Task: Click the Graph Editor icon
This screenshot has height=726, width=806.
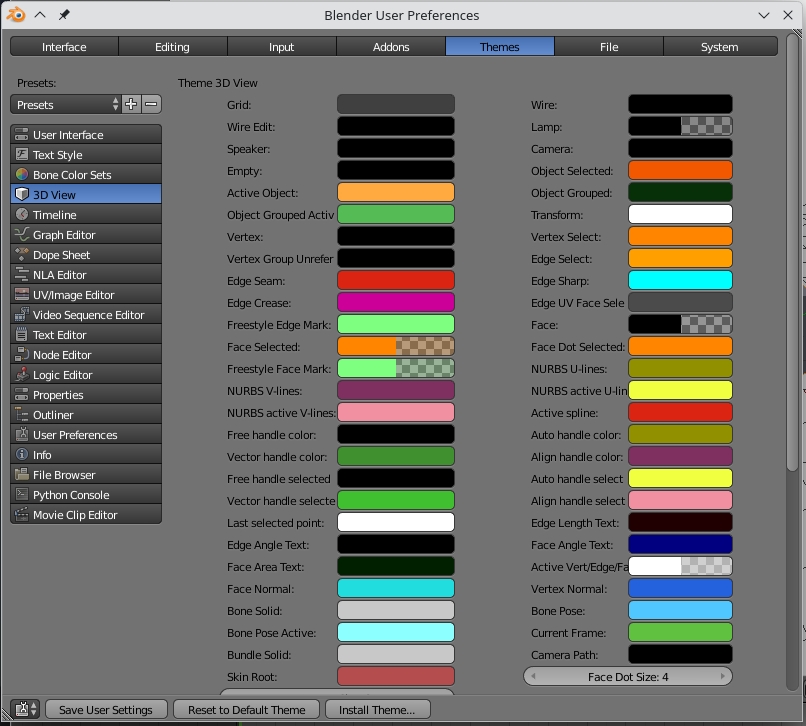Action: pos(22,235)
